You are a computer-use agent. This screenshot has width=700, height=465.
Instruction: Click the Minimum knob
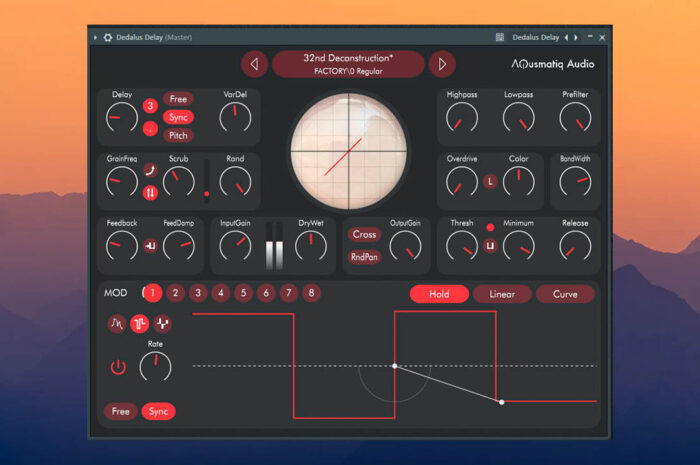coord(518,245)
